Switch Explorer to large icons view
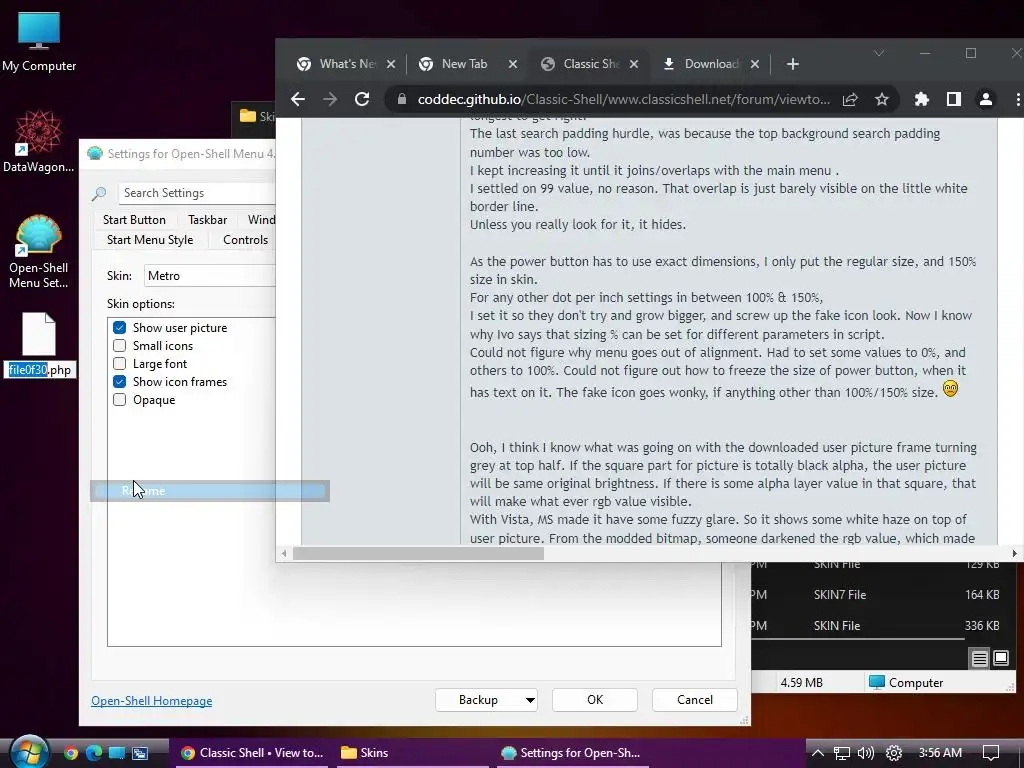 pyautogui.click(x=1000, y=658)
